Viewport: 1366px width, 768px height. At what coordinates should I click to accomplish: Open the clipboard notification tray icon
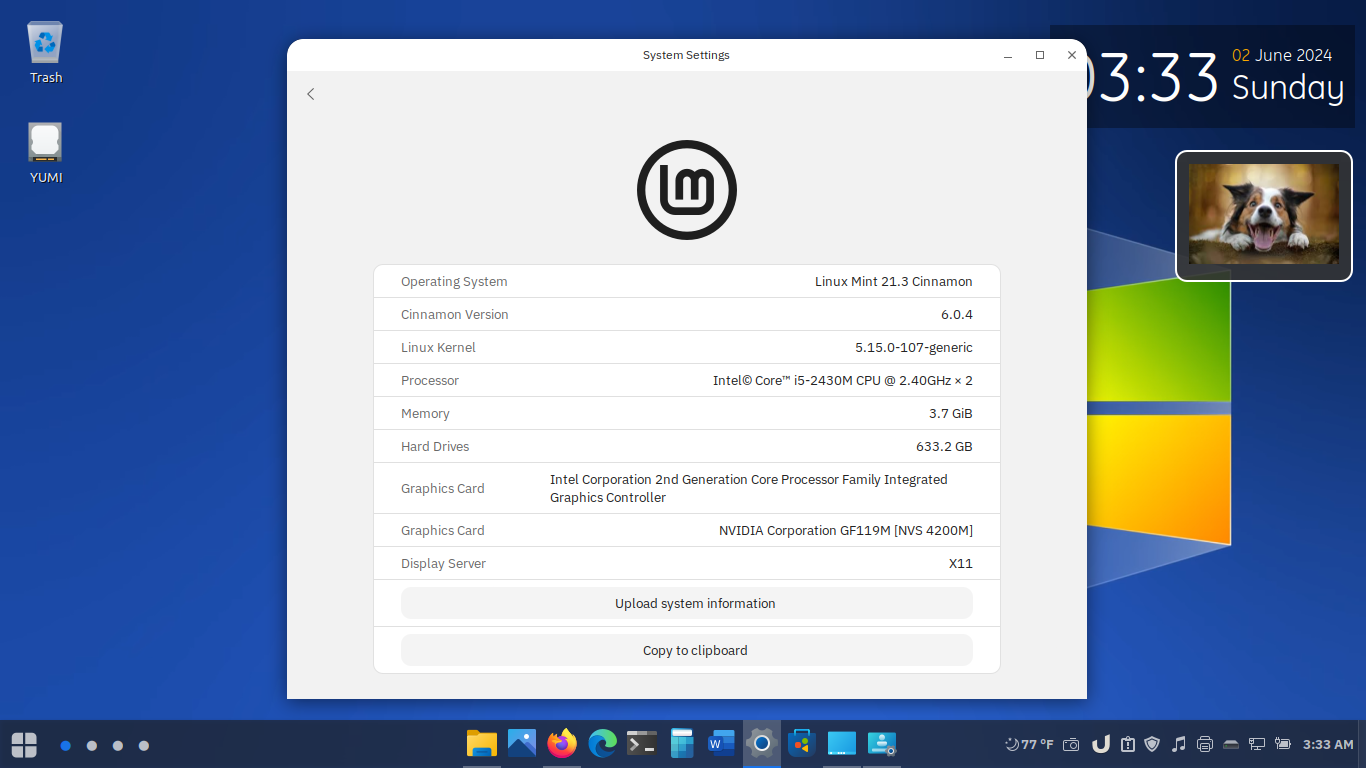(x=1127, y=744)
